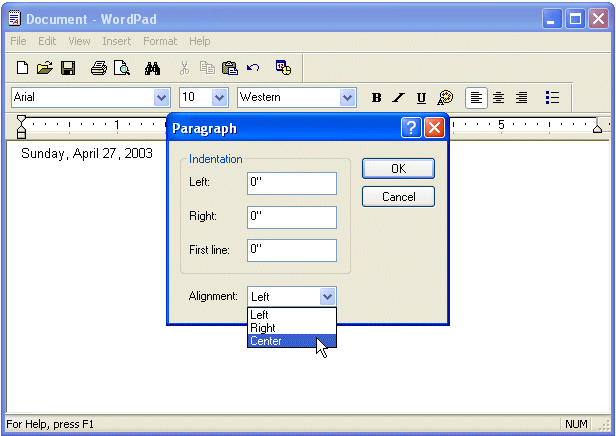Click the date text in the document
616x436 pixels.
[87, 153]
